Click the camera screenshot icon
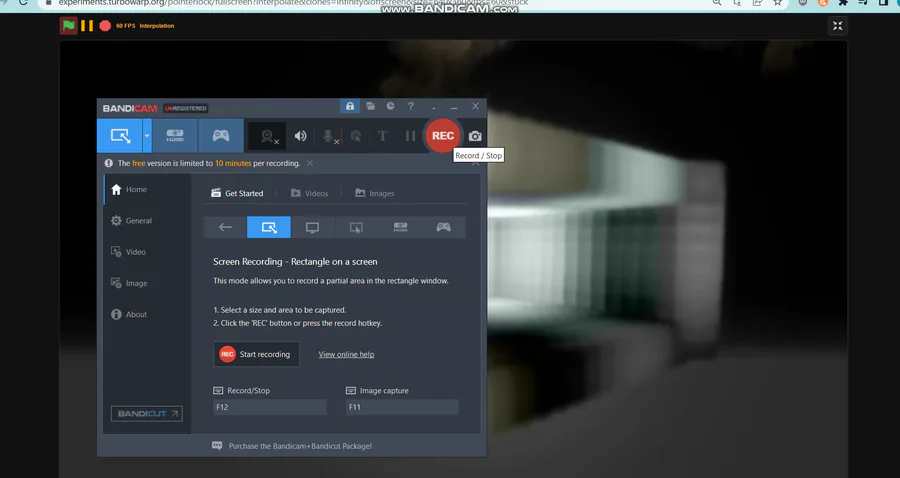Screen dimensions: 900x478 [x=475, y=136]
